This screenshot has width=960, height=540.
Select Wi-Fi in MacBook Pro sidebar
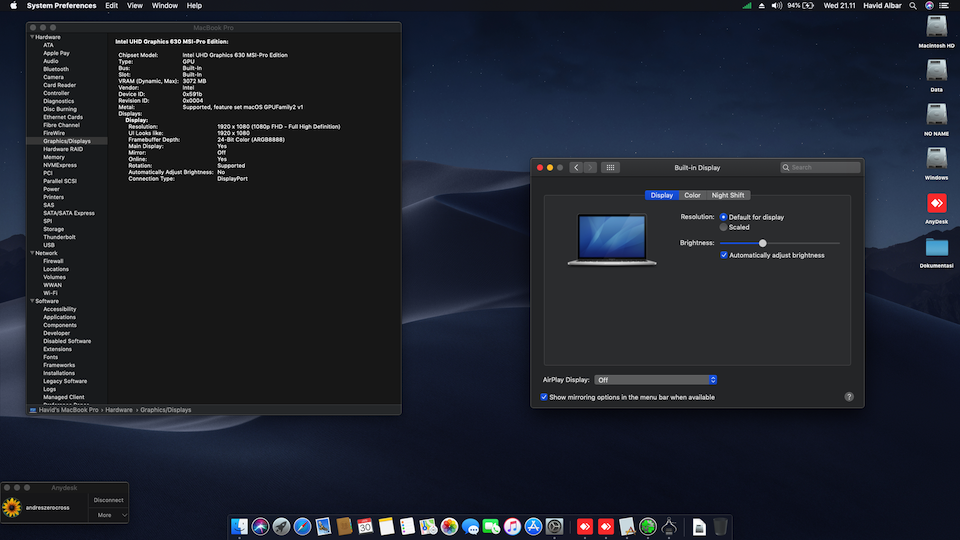50,293
